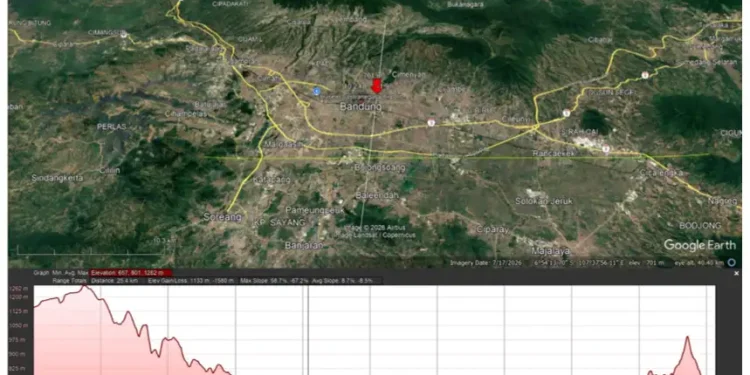Click the red arrow placemark near Bandung
The image size is (750, 375).
[x=376, y=86]
